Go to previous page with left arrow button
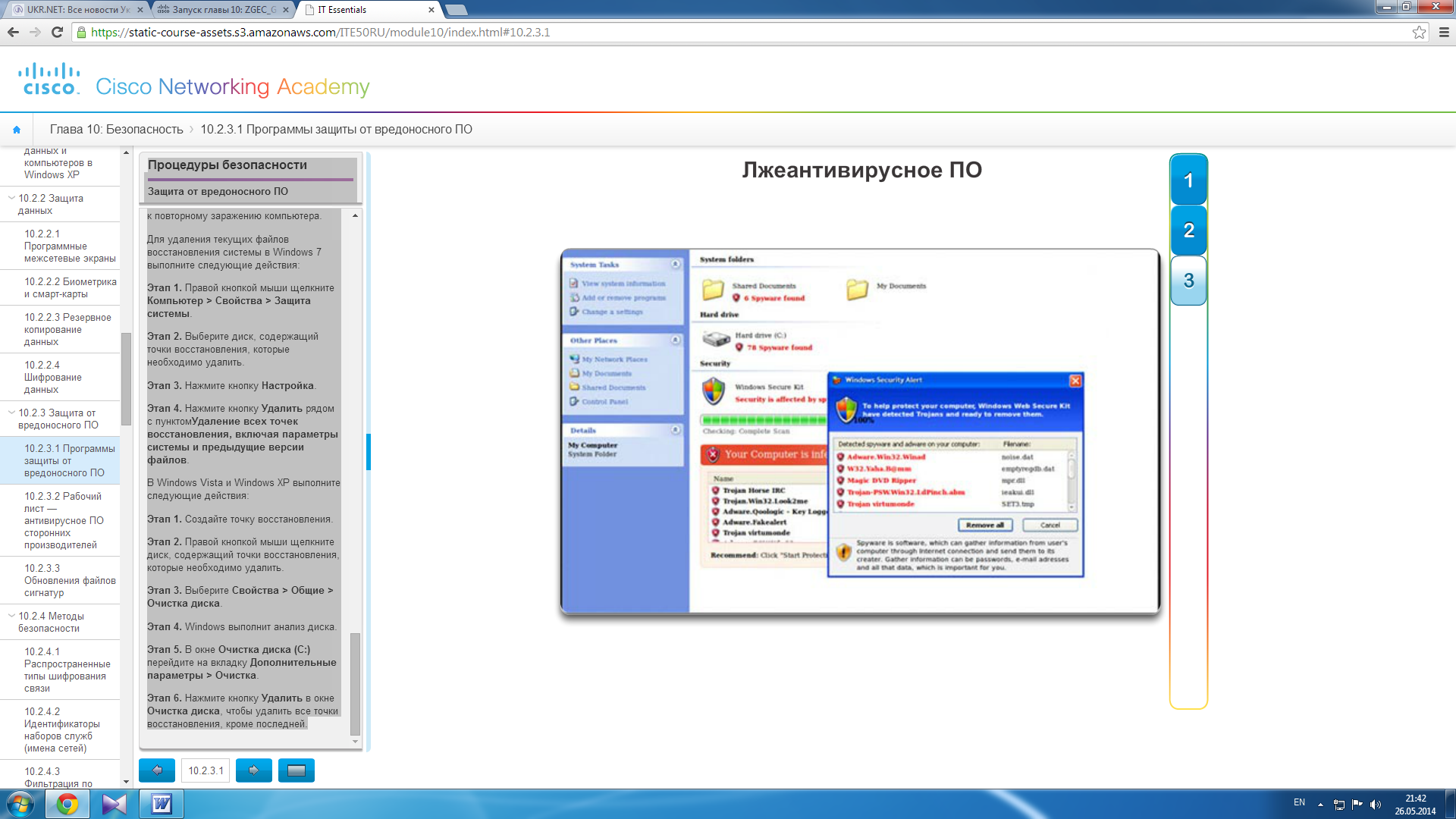 157,770
